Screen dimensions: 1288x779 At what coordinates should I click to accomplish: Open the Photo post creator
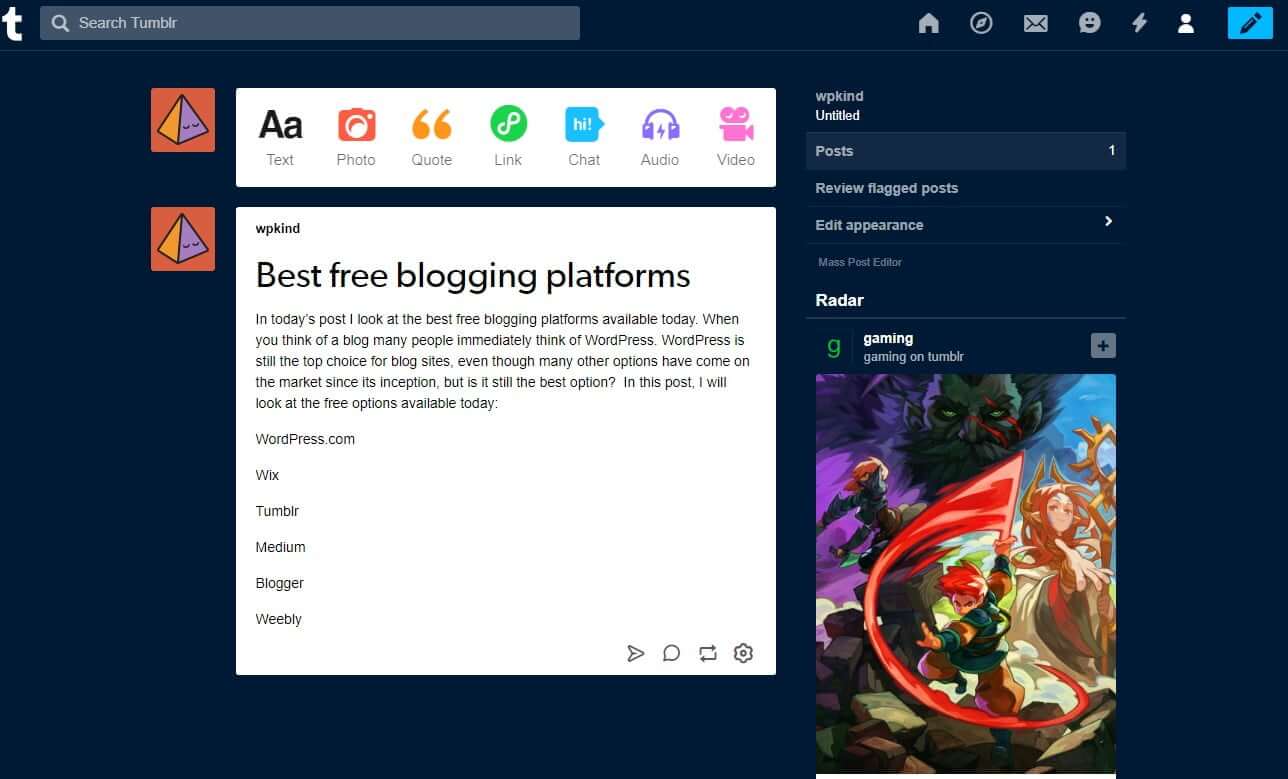tap(356, 135)
